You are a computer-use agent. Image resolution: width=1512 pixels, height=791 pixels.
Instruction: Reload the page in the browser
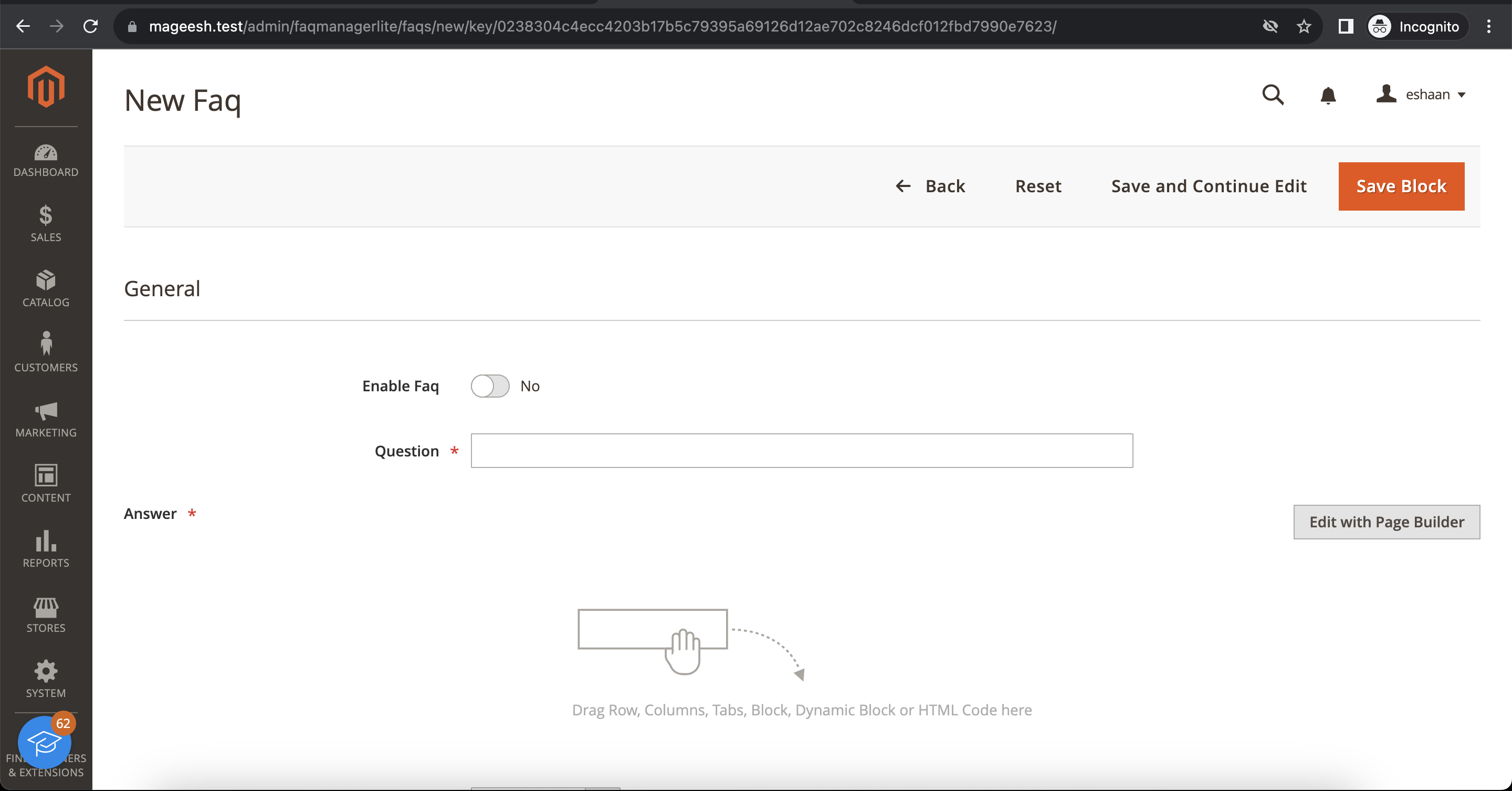90,26
